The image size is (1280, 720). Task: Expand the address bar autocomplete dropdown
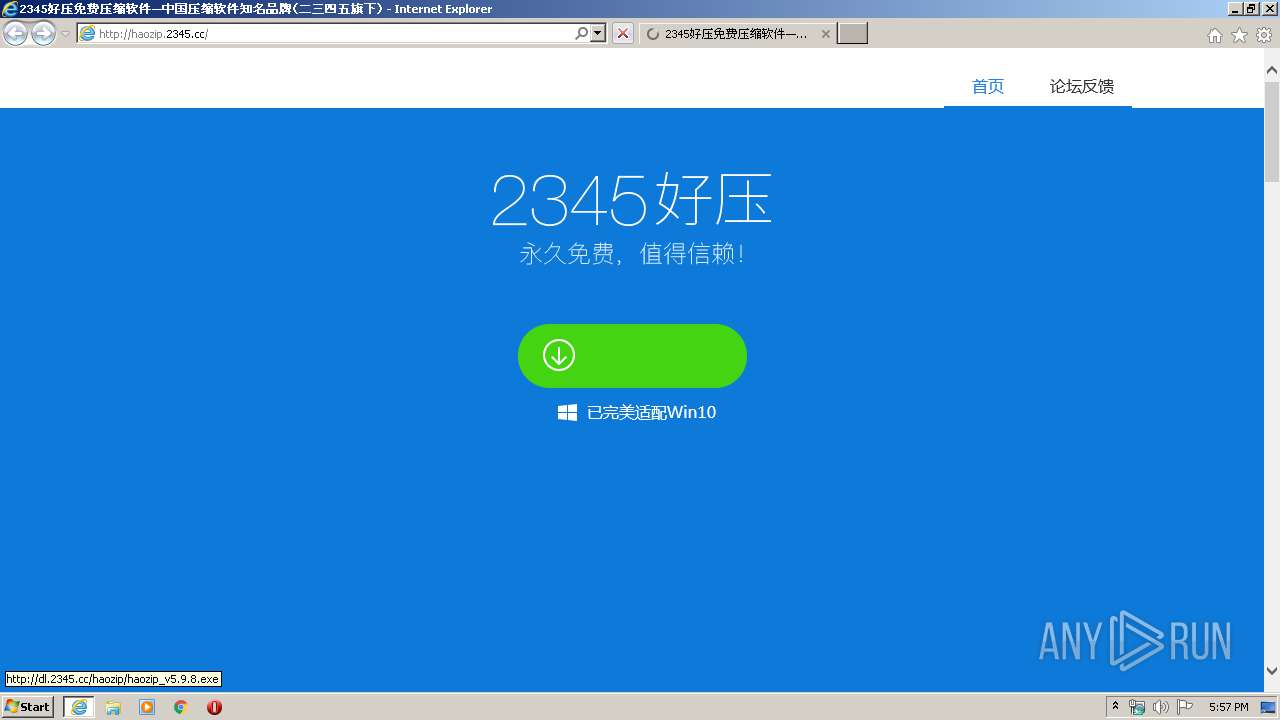tap(598, 33)
